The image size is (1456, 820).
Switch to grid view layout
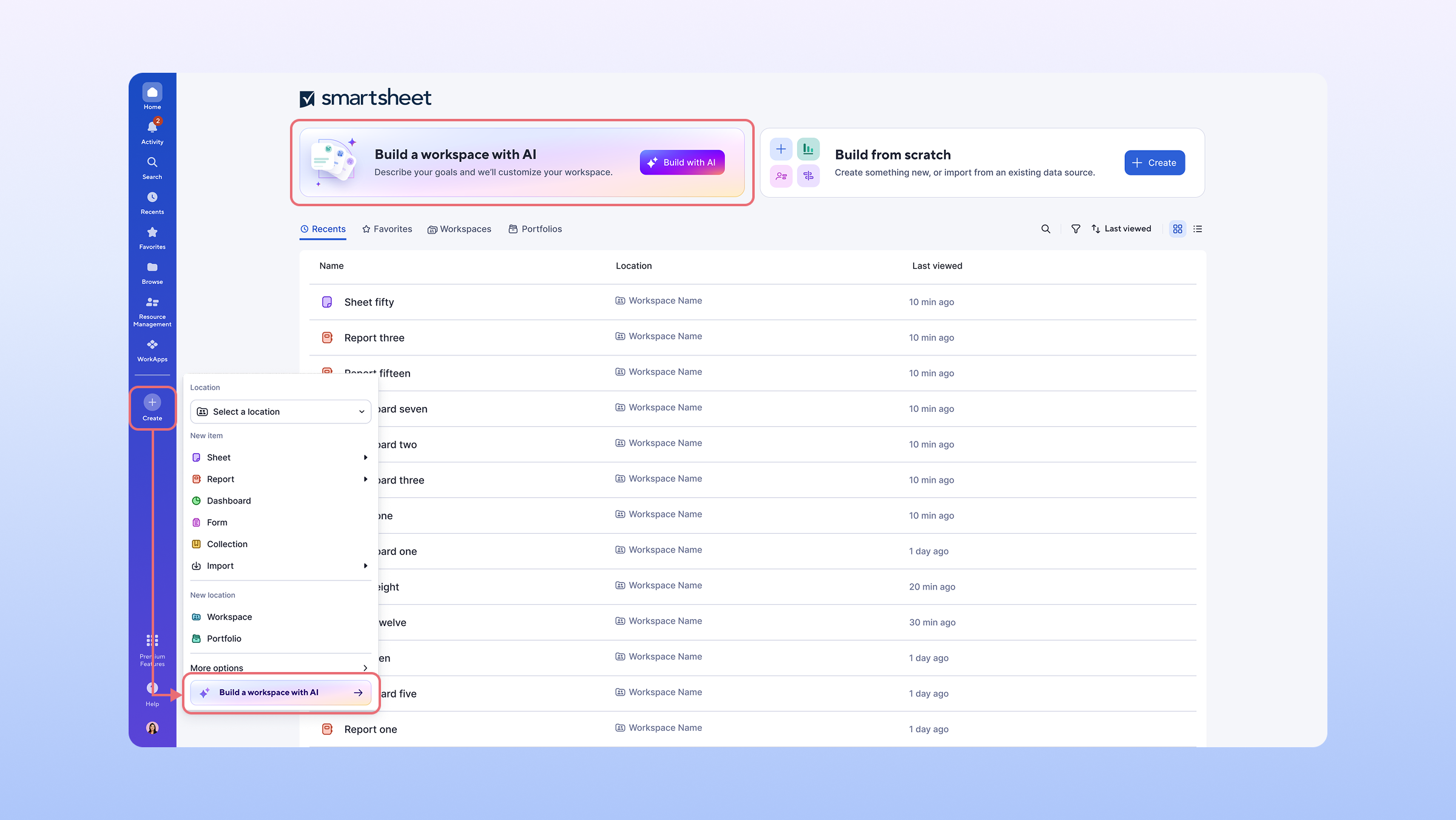click(x=1178, y=229)
